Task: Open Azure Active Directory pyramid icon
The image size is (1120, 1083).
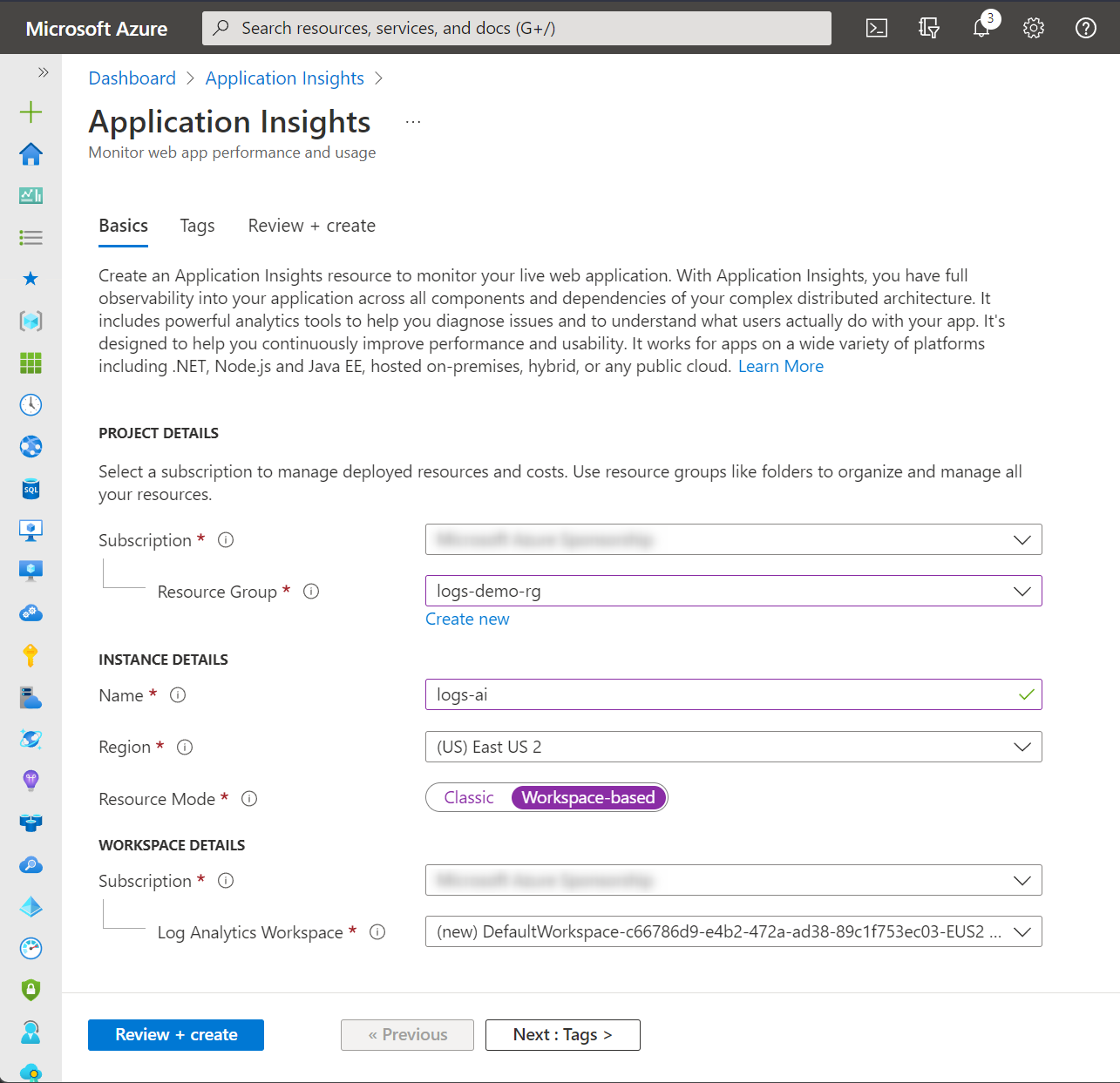Action: click(x=31, y=906)
